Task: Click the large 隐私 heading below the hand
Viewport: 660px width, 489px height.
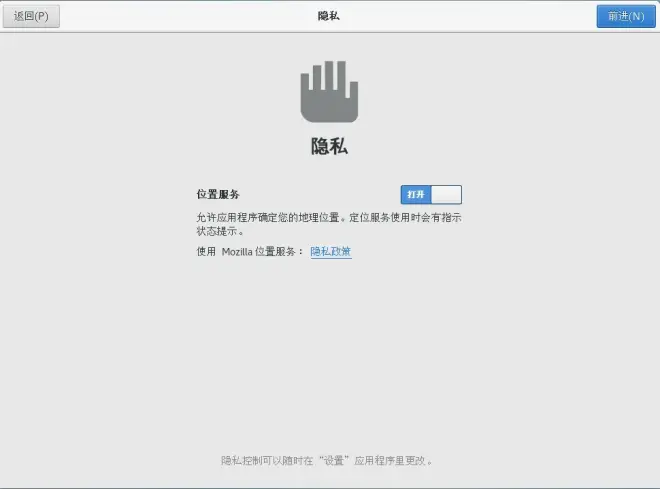Action: point(329,146)
